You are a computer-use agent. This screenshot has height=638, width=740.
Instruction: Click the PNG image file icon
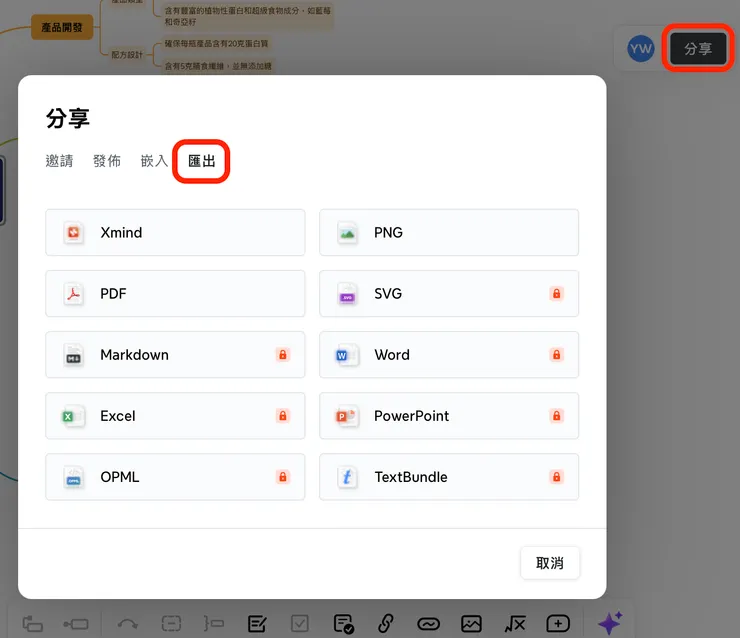pyautogui.click(x=347, y=233)
